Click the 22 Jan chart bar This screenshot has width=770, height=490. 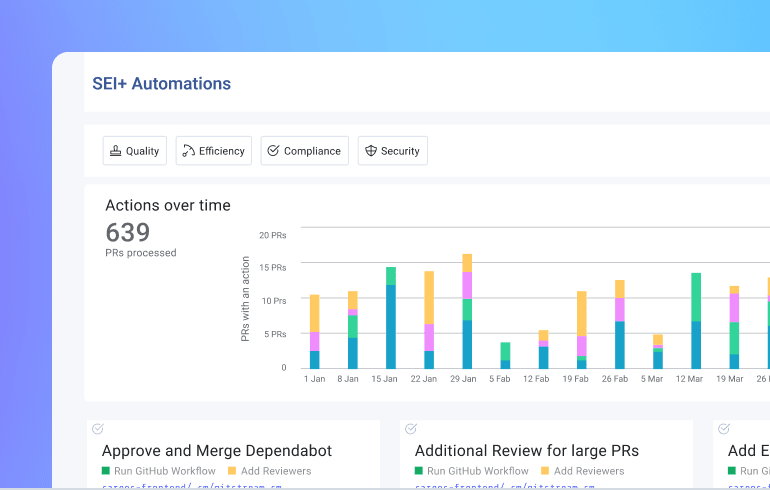(429, 320)
